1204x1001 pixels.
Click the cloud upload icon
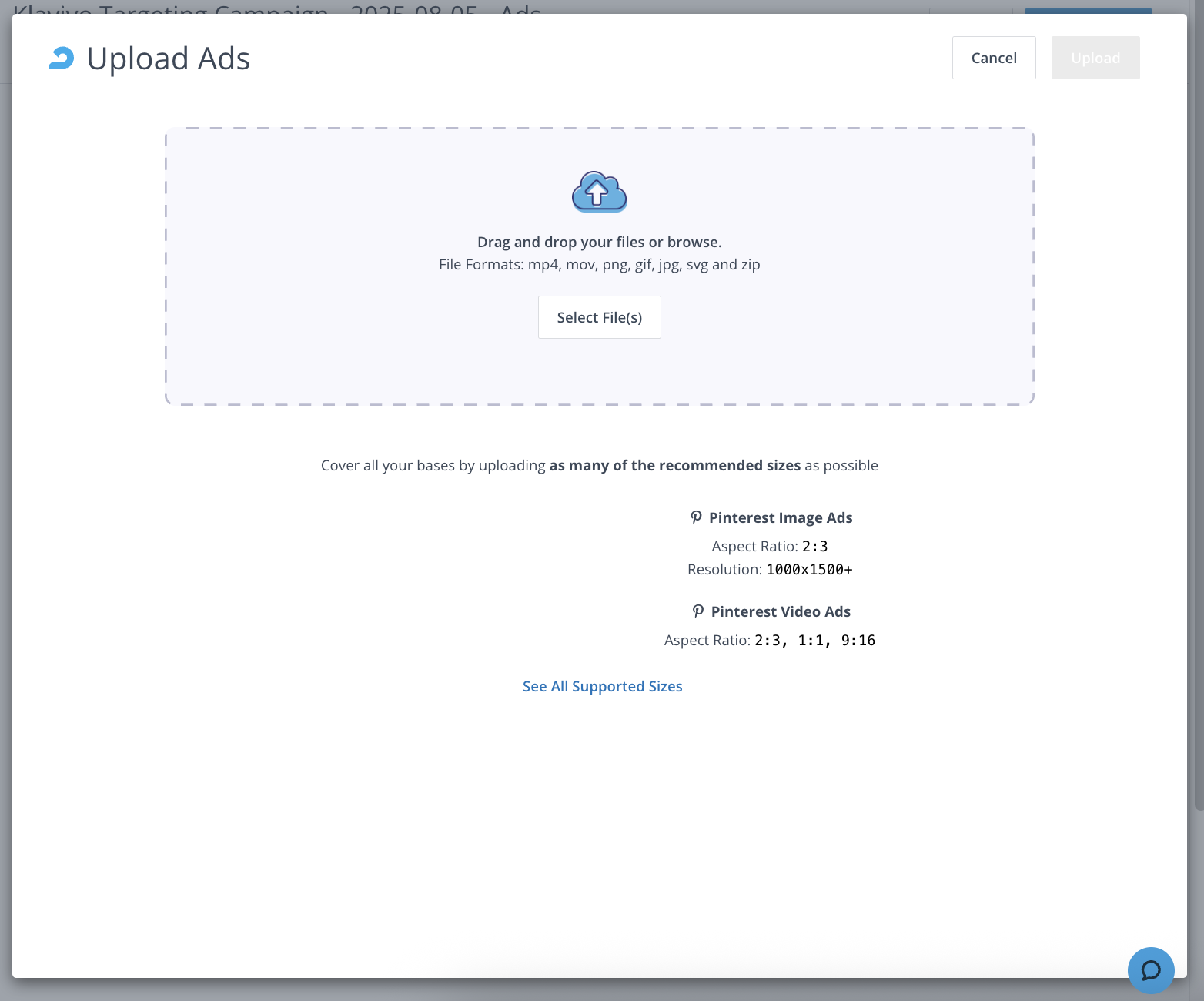(599, 192)
